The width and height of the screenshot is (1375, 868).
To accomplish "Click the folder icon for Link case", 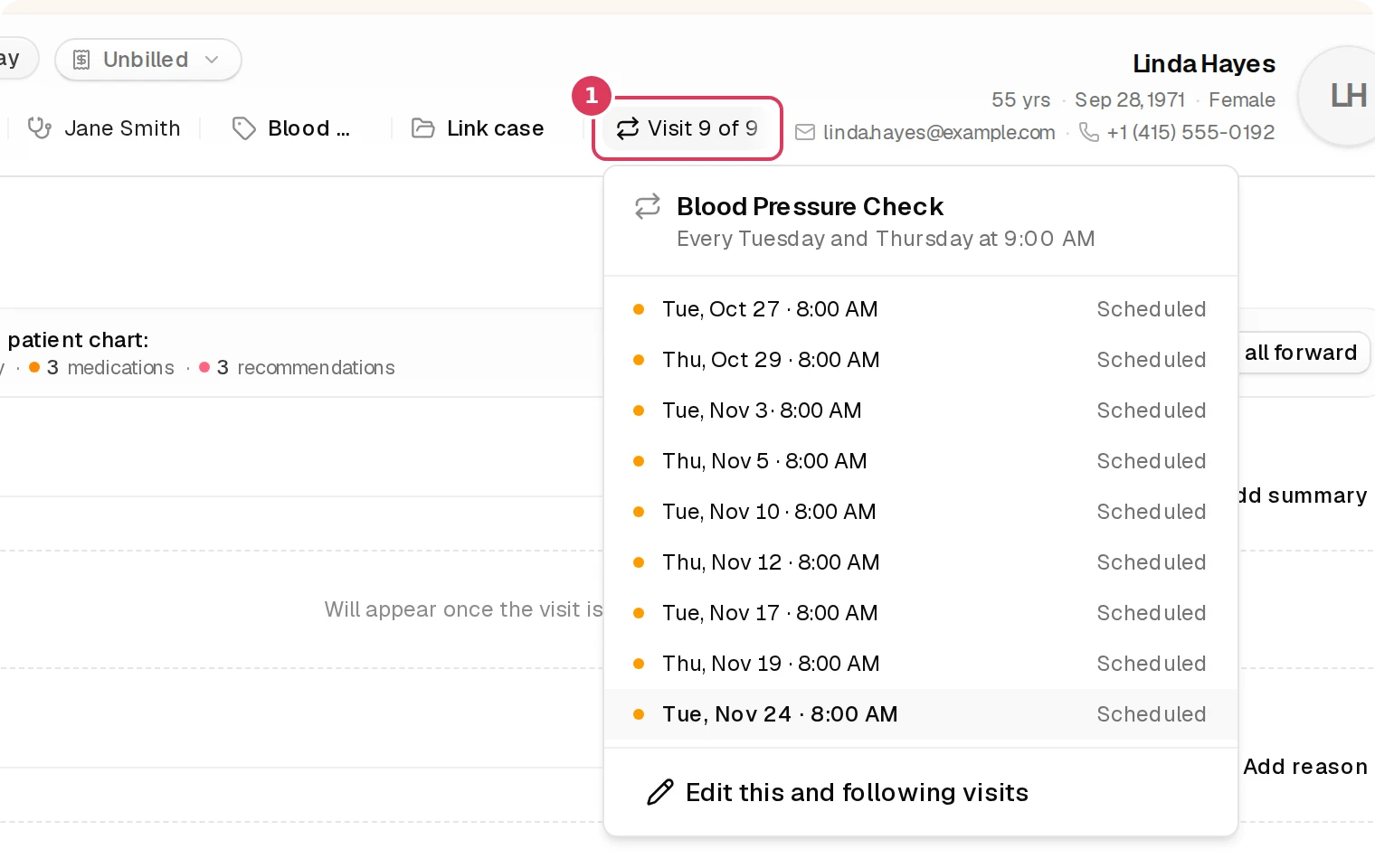I will coord(423,128).
